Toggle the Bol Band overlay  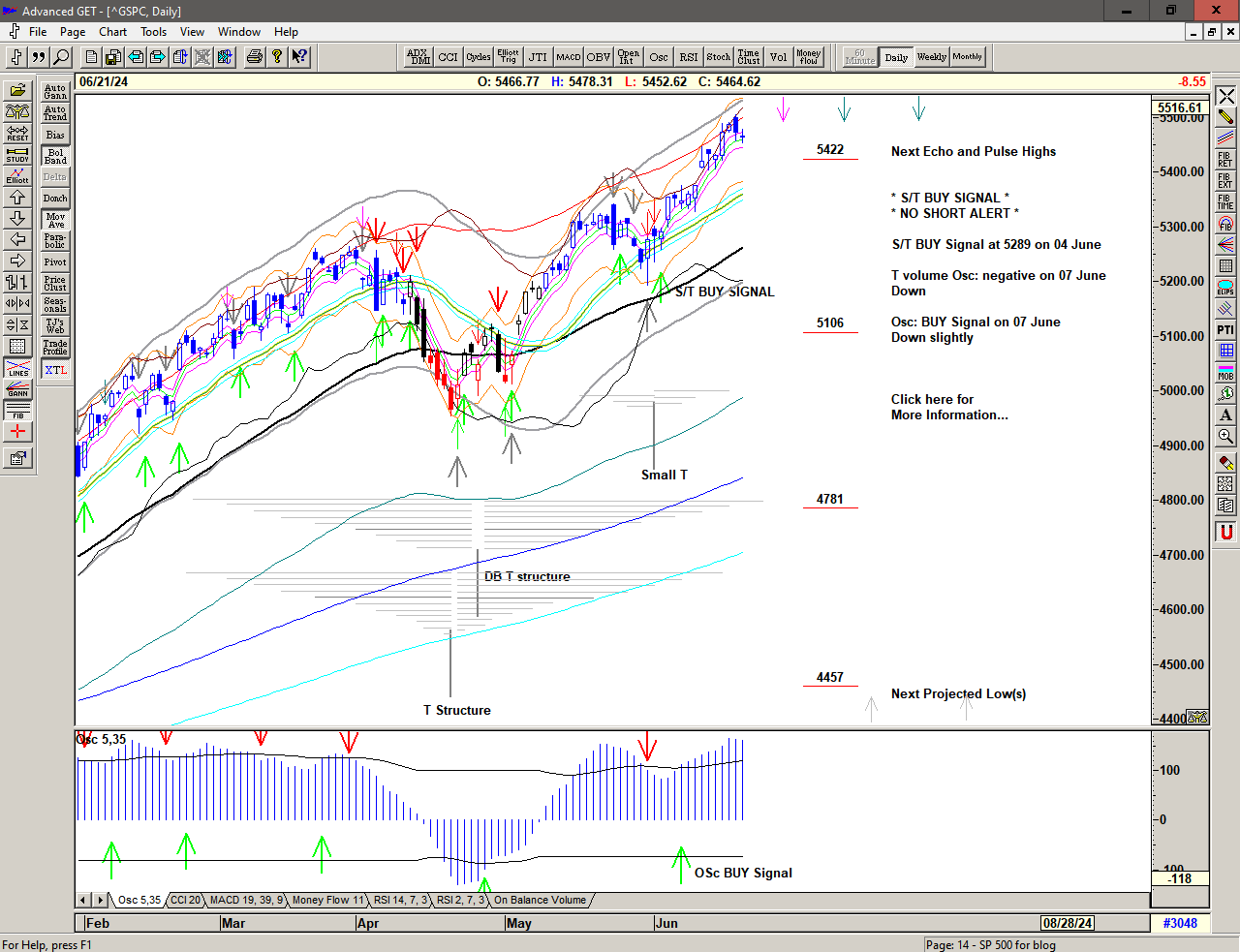[x=55, y=156]
